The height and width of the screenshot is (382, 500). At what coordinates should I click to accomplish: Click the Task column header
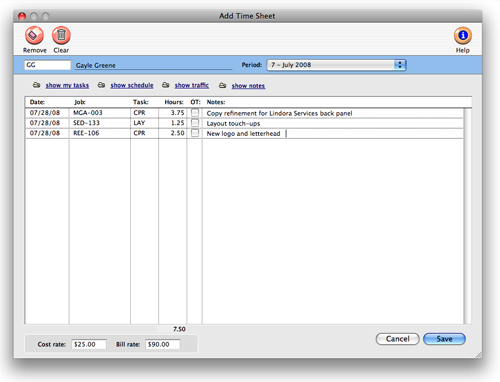pos(140,102)
